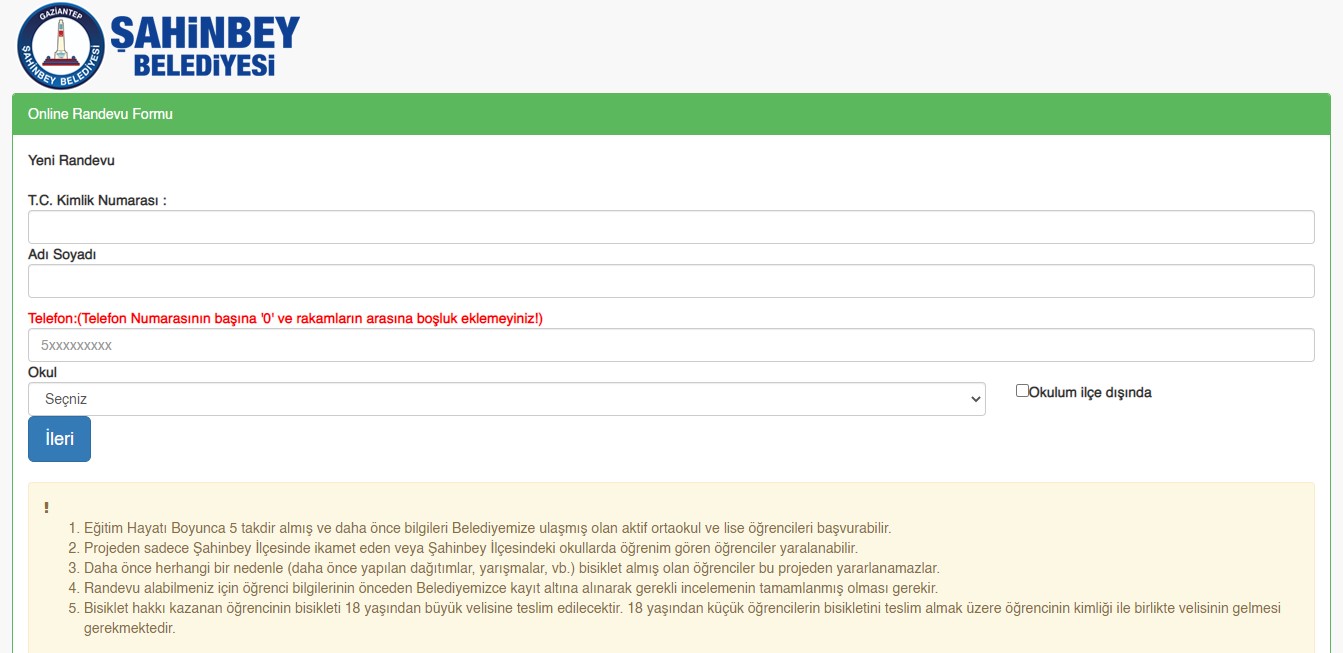Open the Okul 'Seçniz' dropdown
Viewport: 1343px width, 653px height.
point(506,399)
